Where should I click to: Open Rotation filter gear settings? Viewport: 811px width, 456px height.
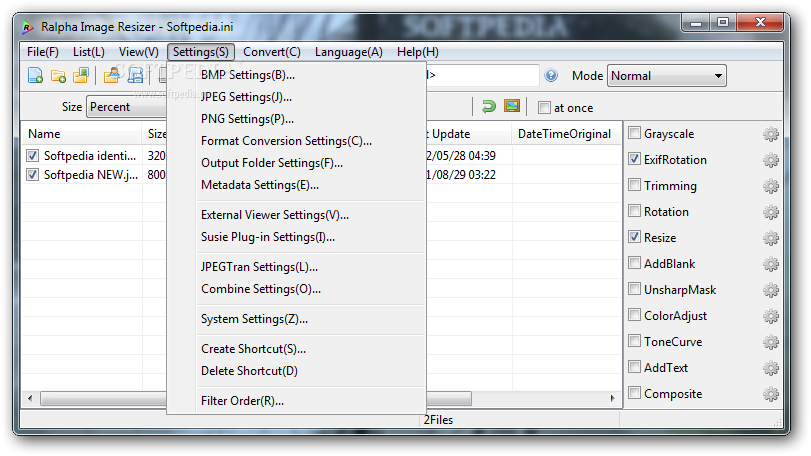771,212
